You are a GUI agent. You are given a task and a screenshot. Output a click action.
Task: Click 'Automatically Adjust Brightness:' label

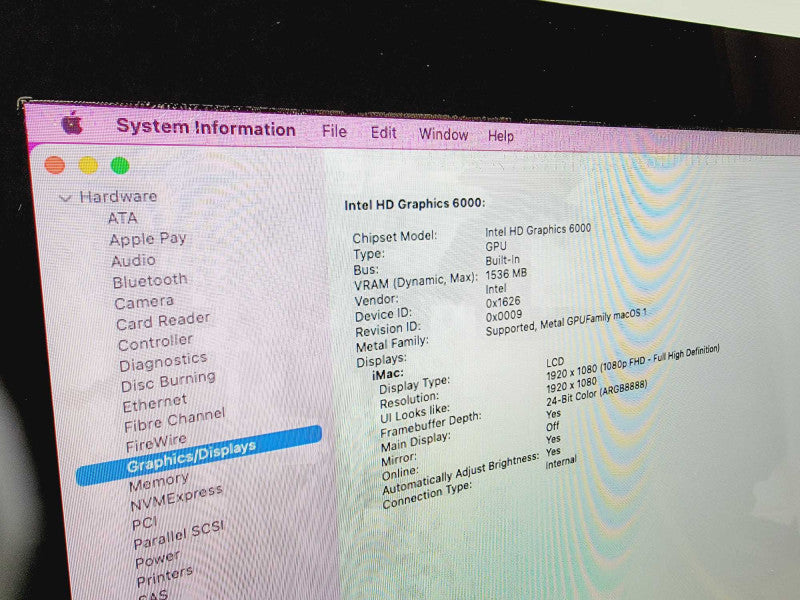tap(461, 473)
